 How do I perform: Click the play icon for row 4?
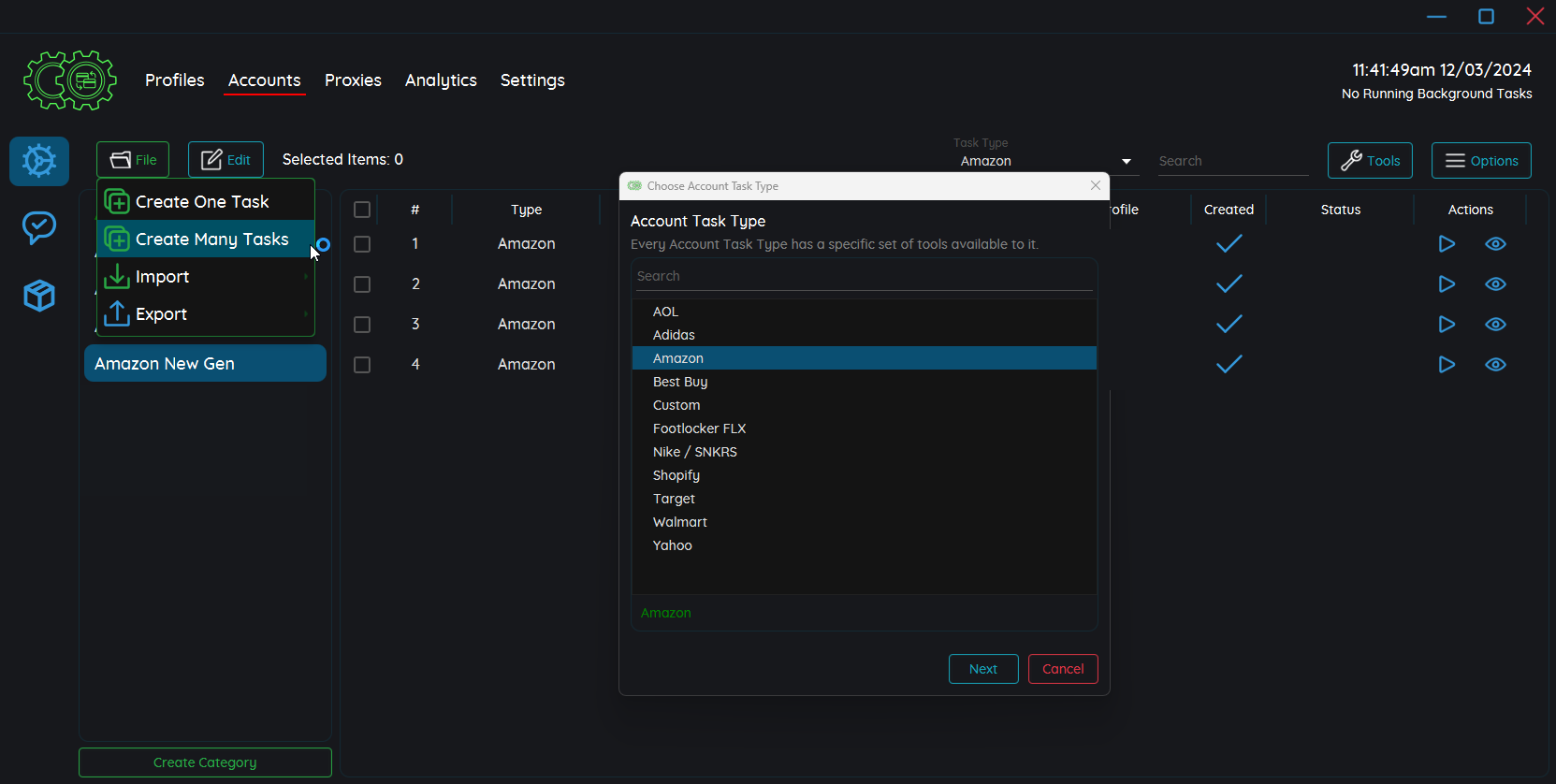1446,365
